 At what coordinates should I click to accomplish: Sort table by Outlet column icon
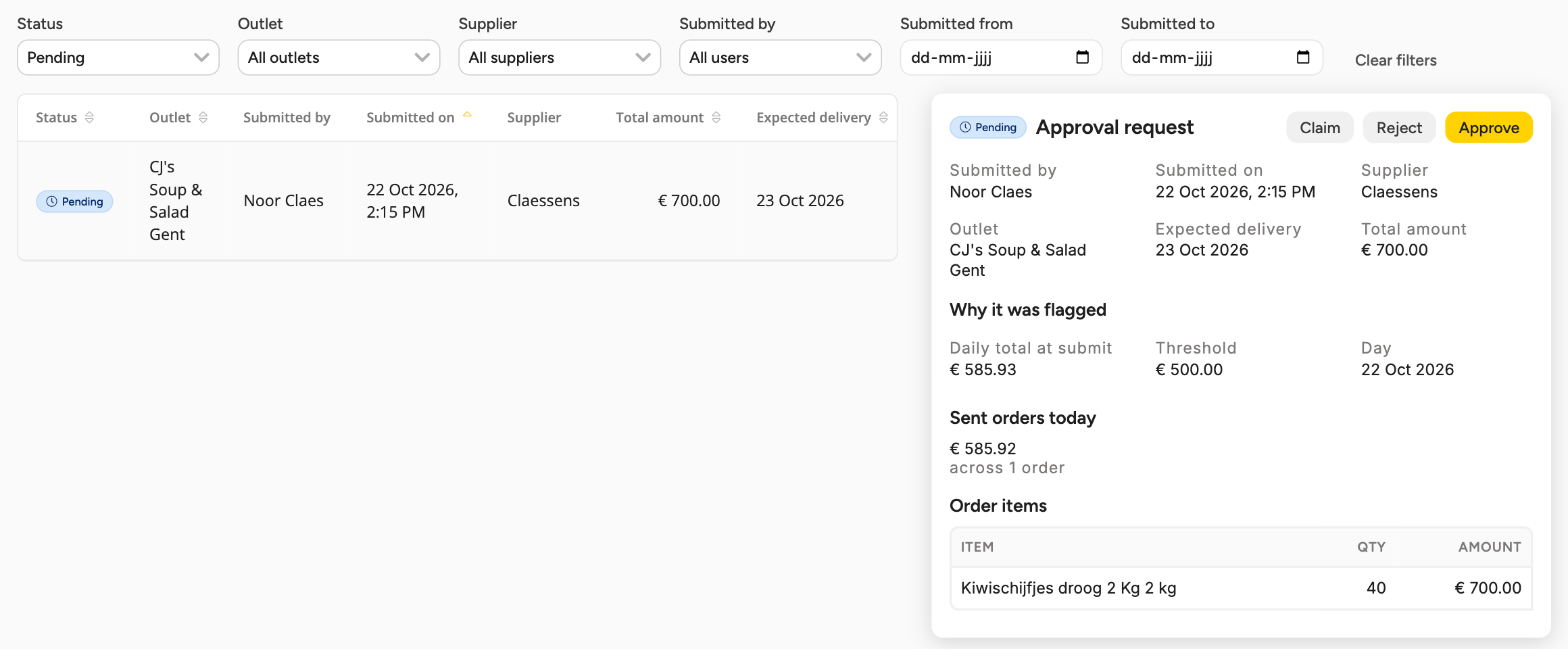[x=203, y=118]
